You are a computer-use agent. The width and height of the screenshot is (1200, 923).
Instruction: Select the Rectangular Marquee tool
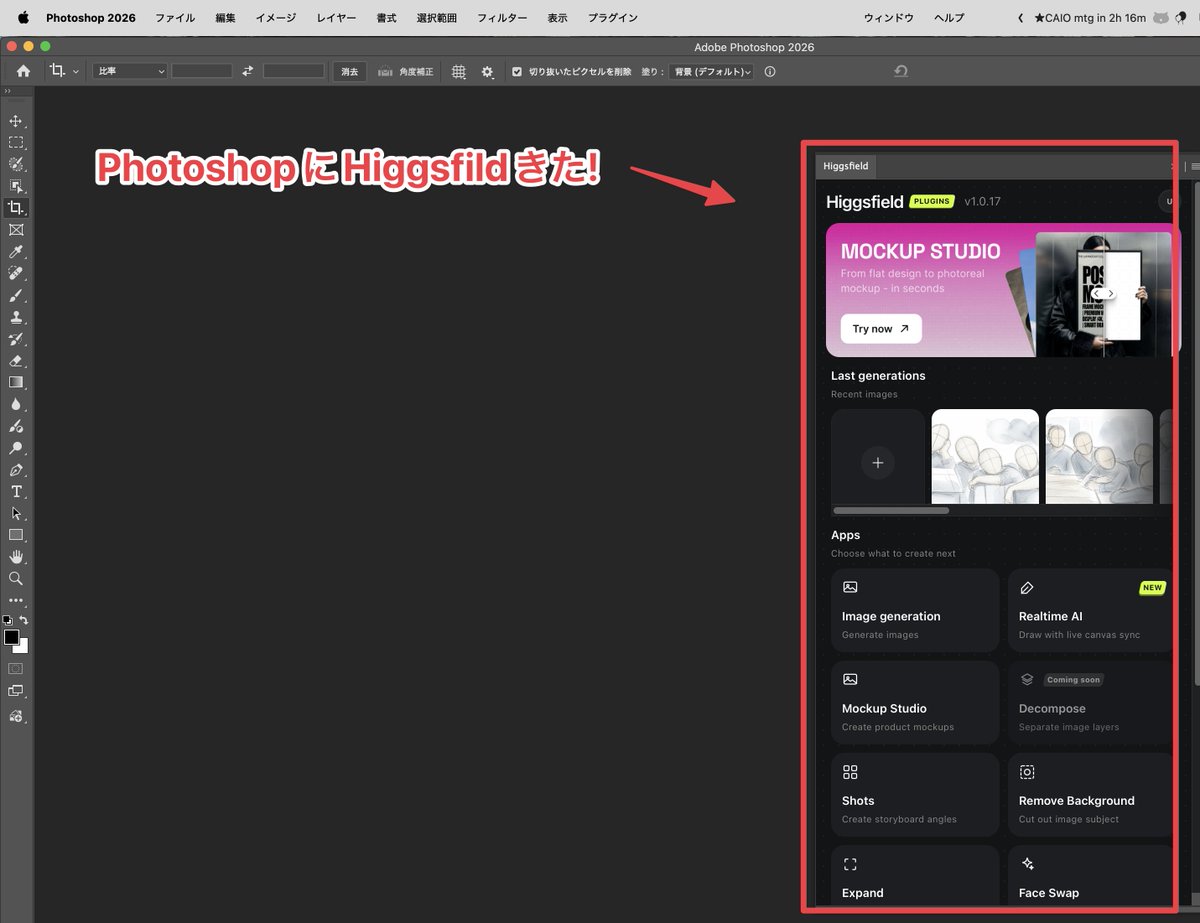point(16,143)
